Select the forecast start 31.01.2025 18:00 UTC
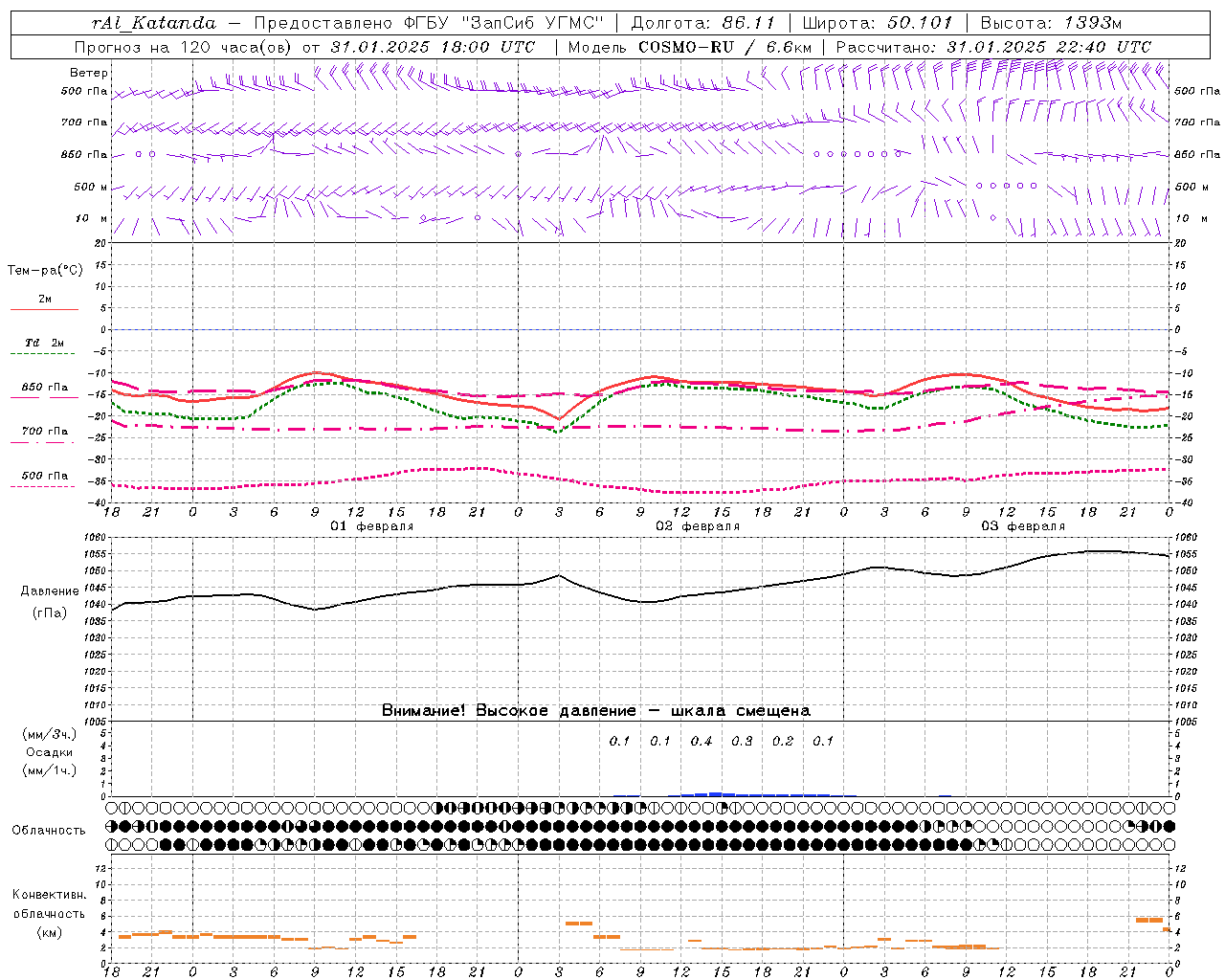The width and height of the screenshot is (1225, 980). click(433, 47)
